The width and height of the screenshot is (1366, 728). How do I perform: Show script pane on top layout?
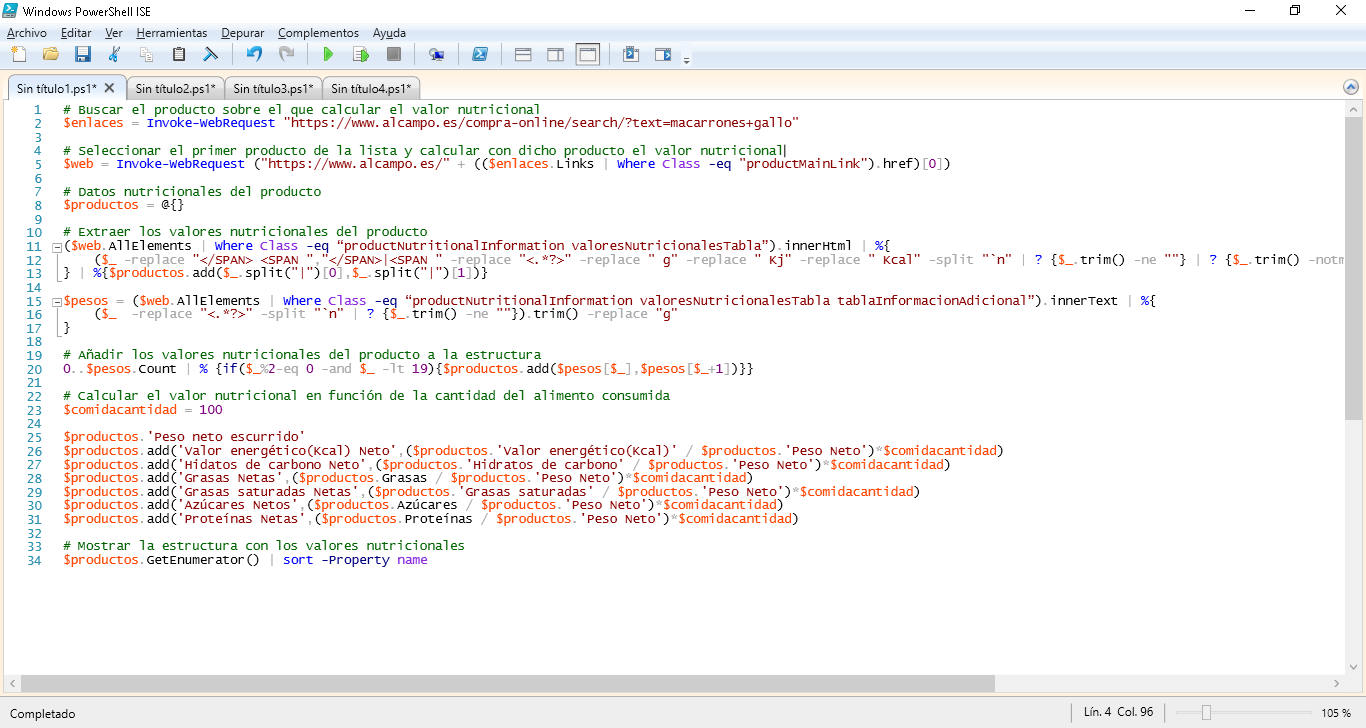tap(523, 54)
